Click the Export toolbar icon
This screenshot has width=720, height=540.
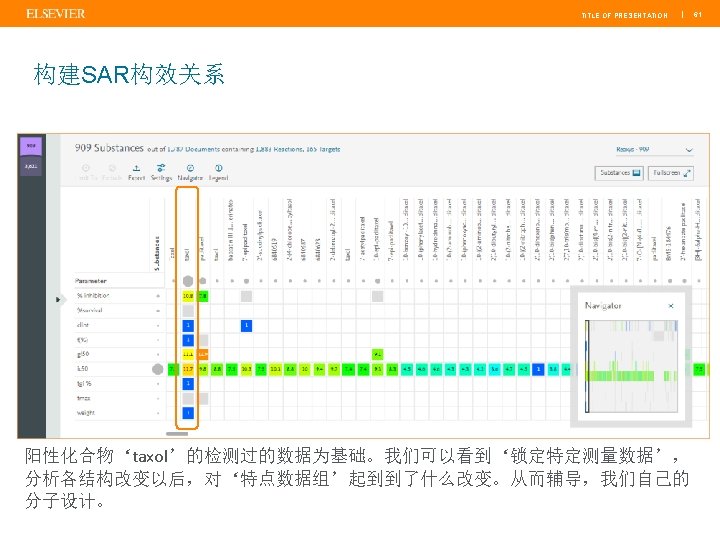pyautogui.click(x=136, y=172)
